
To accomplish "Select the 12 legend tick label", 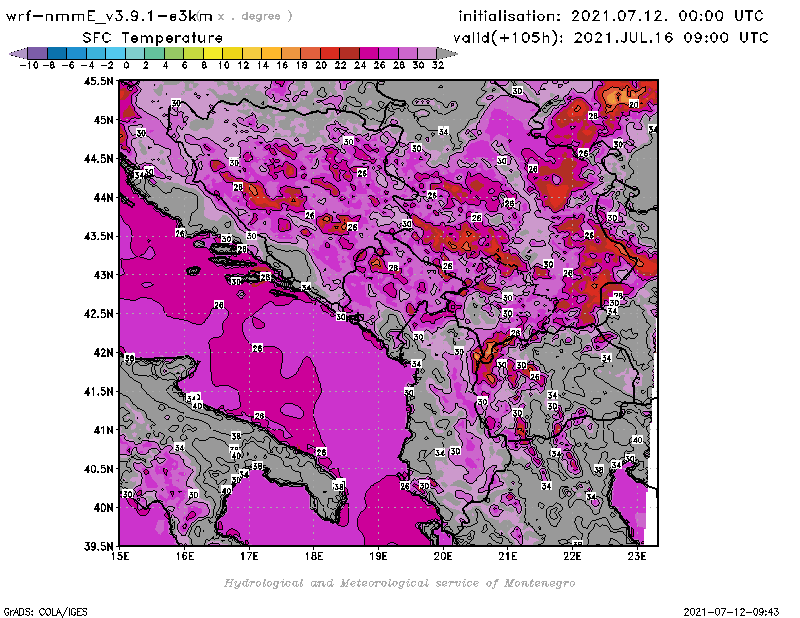I will click(x=243, y=65).
